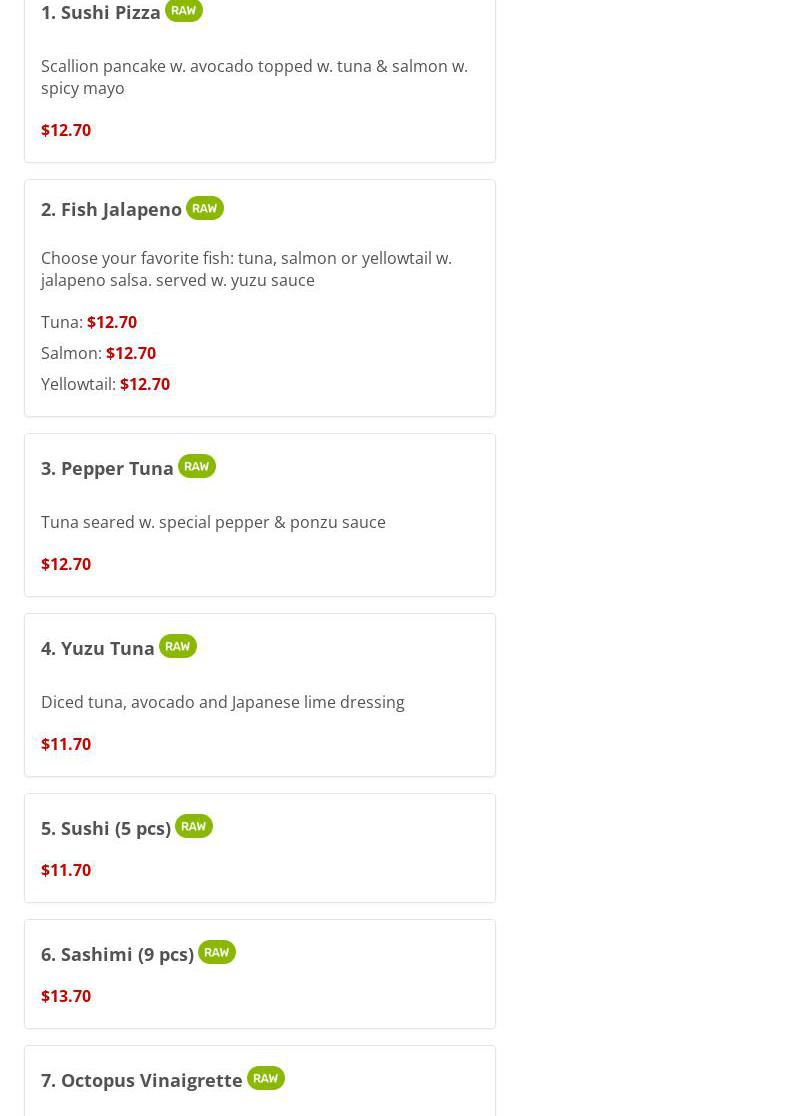Click the RAW badge beside Fish Jalapeno
The image size is (785, 1116).
(204, 208)
